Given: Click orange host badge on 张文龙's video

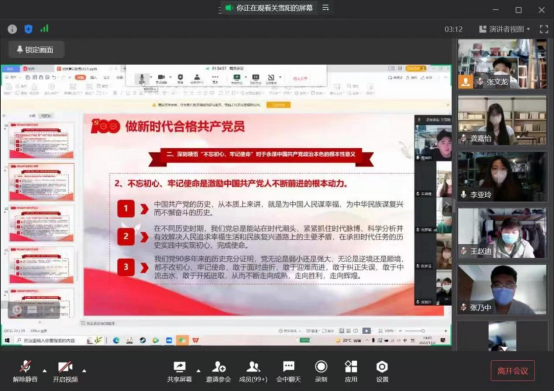Looking at the screenshot, I should click(x=466, y=82).
